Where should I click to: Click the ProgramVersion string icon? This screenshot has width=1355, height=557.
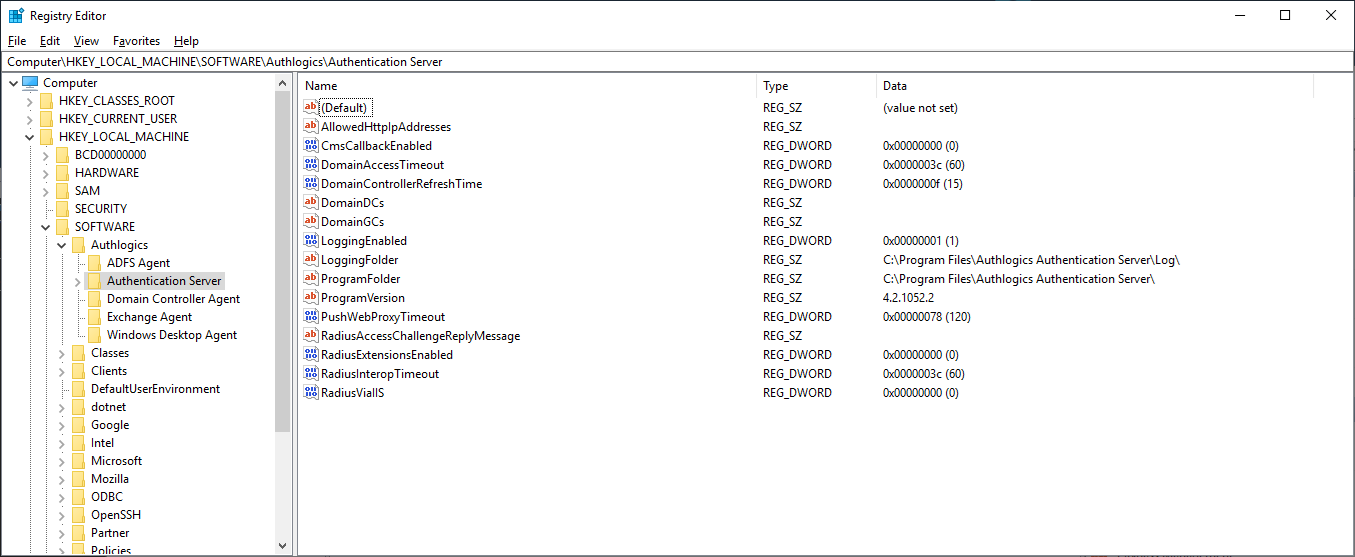click(x=311, y=298)
